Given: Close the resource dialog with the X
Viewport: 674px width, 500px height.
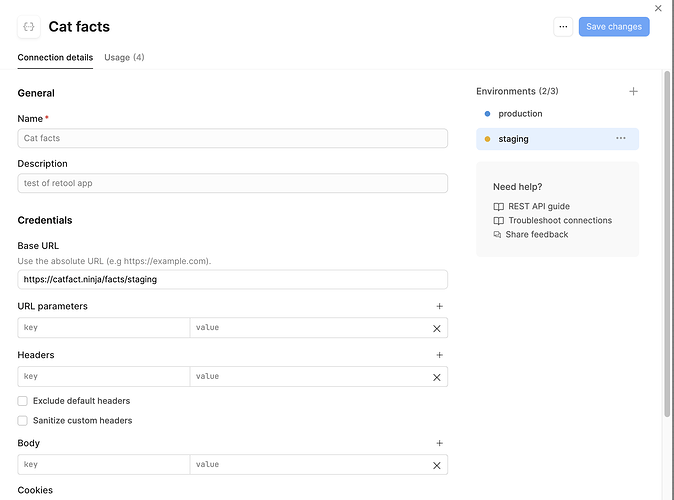Looking at the screenshot, I should pyautogui.click(x=658, y=8).
